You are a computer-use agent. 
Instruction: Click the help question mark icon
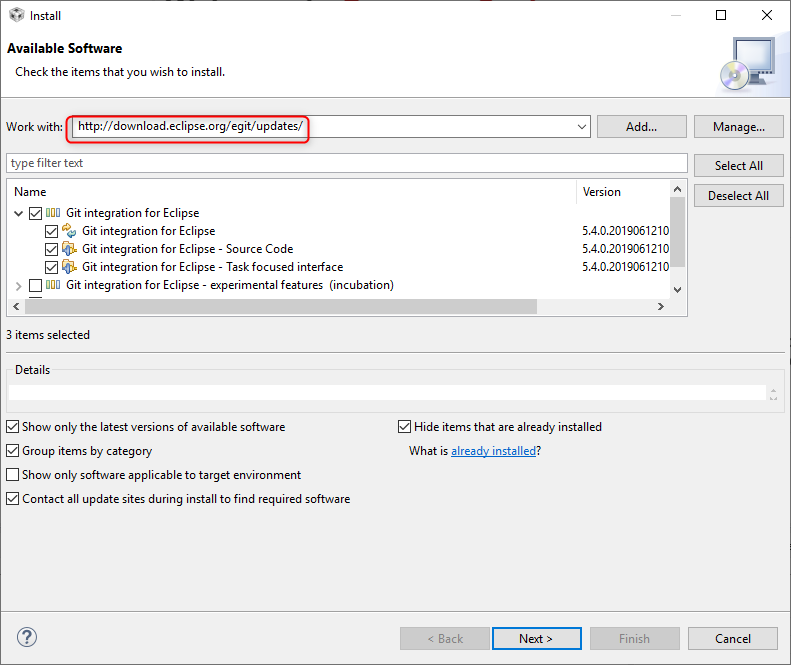point(27,638)
